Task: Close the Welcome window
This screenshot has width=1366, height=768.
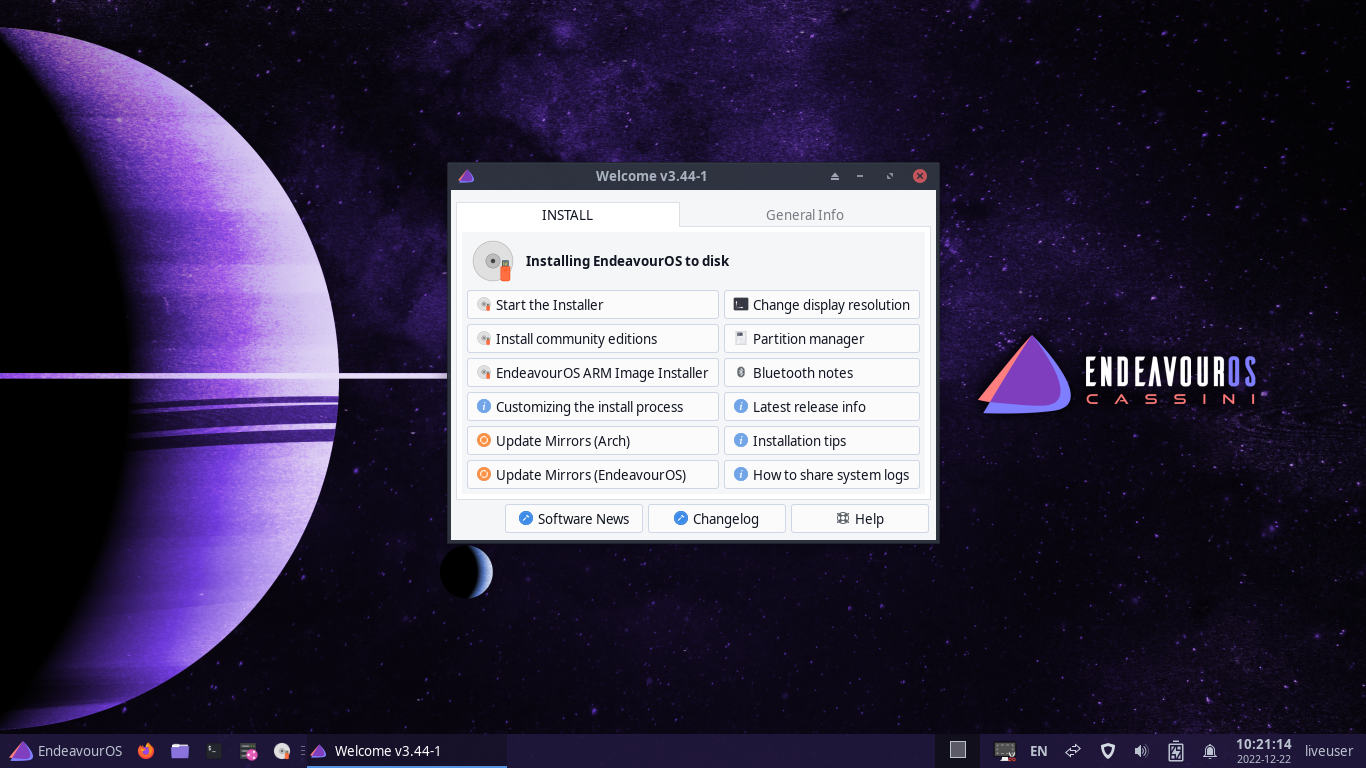Action: pos(920,176)
